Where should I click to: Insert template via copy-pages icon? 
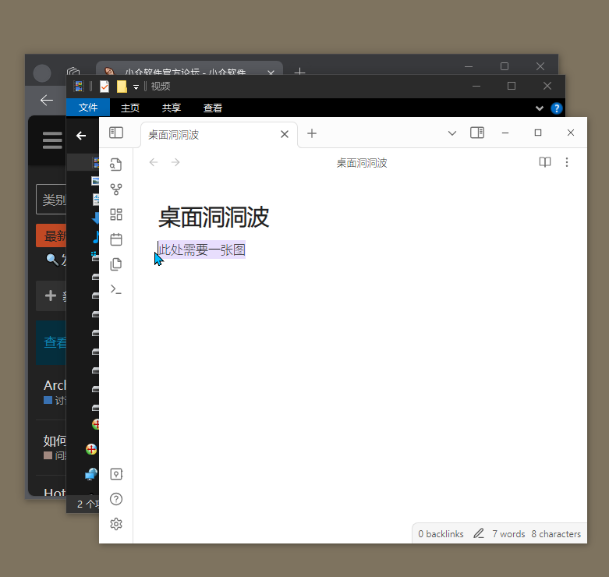click(x=116, y=264)
